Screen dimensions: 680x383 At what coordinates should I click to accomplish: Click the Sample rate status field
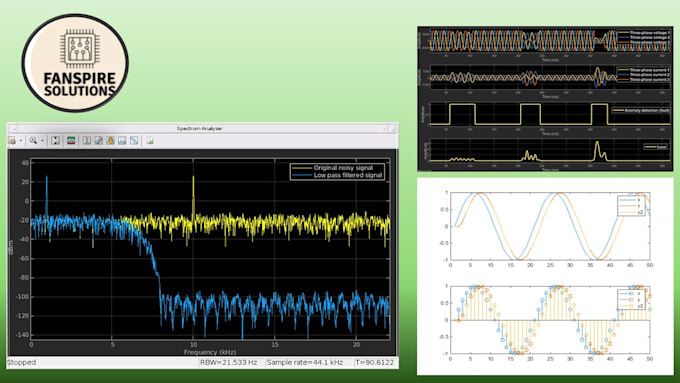(305, 362)
